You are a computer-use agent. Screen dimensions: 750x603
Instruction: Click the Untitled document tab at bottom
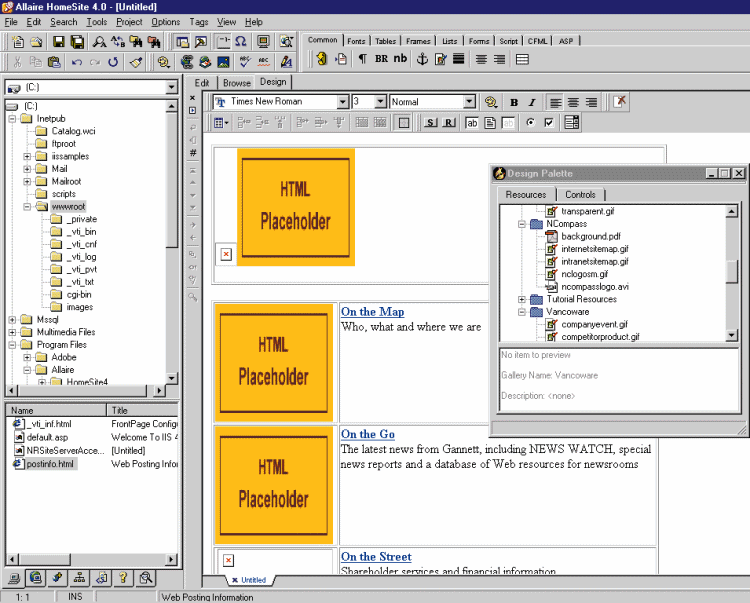click(x=249, y=580)
